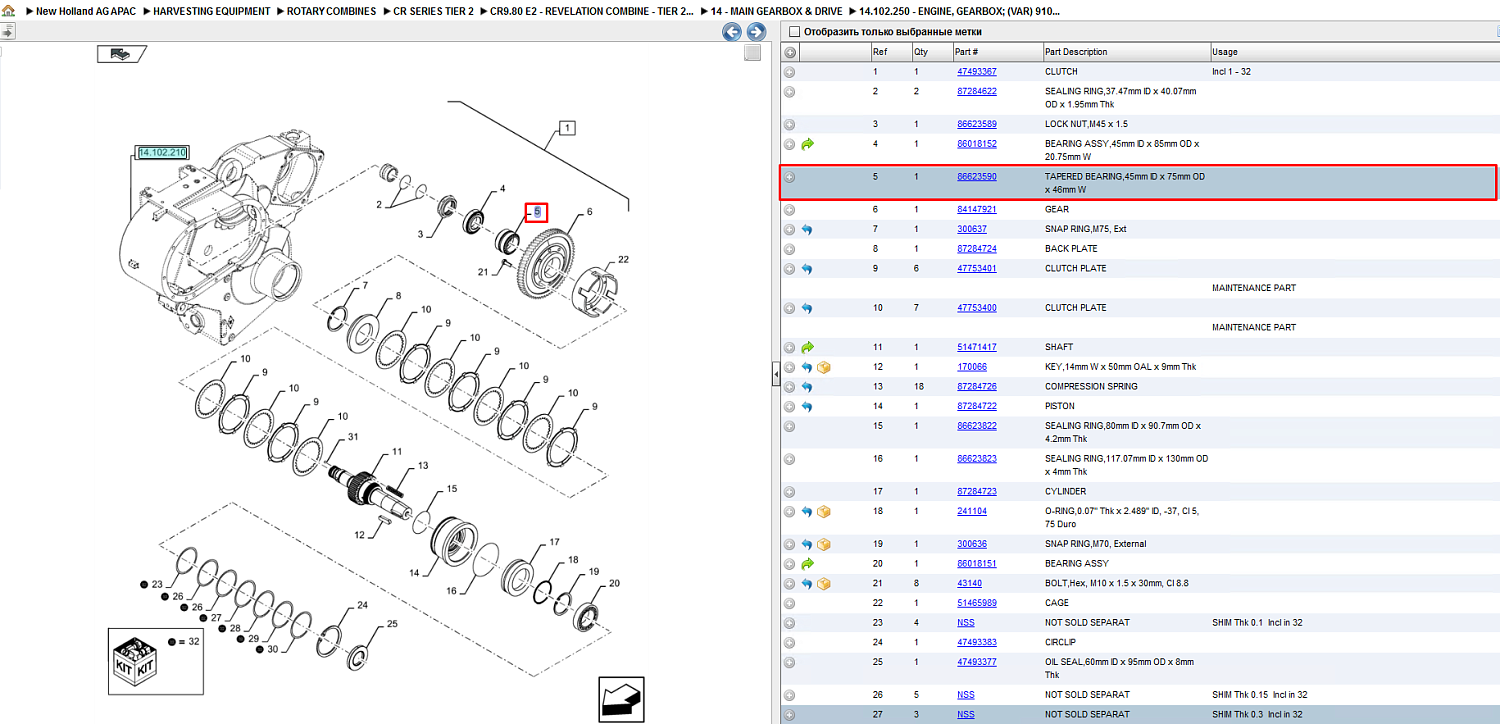Open part number 51465989 link
Viewport: 1500px width, 724px height.
tap(977, 603)
